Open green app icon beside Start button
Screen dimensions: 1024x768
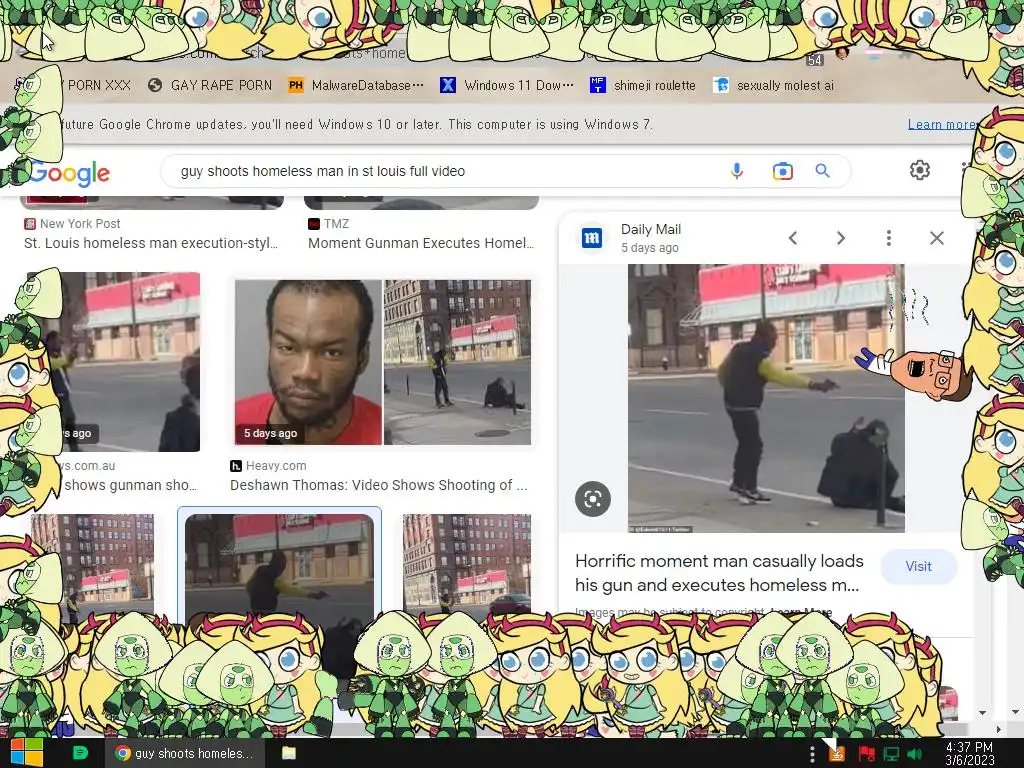(80, 753)
